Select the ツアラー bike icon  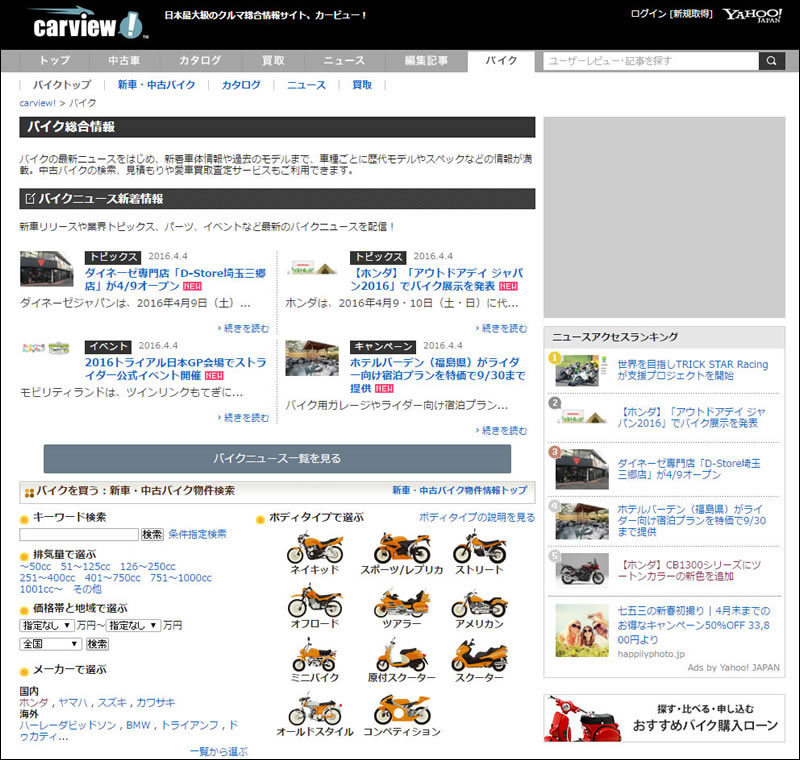tap(402, 602)
